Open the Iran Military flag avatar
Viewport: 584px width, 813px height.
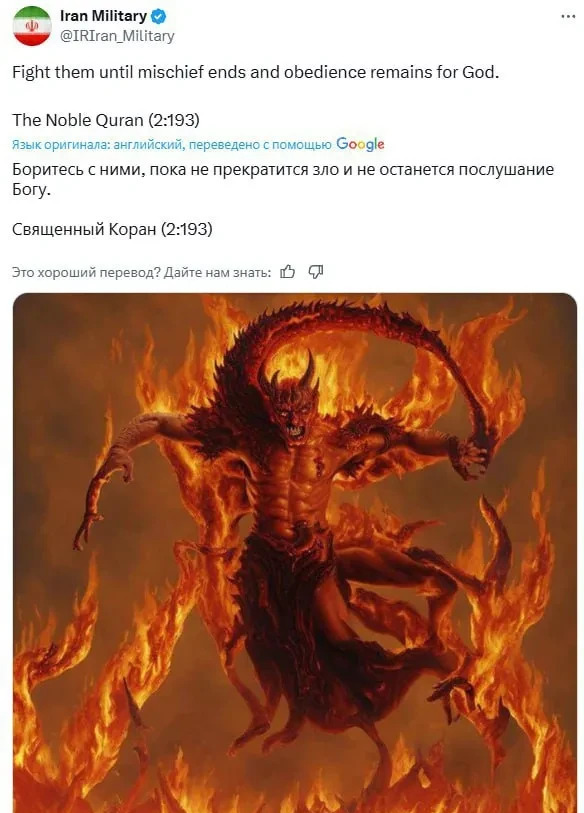pyautogui.click(x=32, y=26)
